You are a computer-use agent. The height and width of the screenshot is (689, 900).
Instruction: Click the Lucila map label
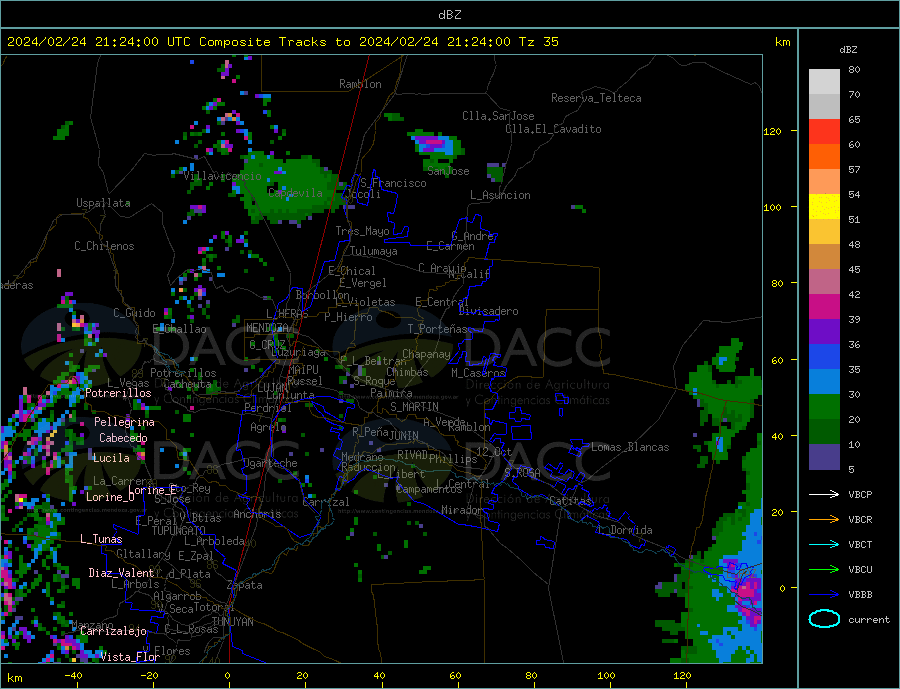[x=111, y=458]
